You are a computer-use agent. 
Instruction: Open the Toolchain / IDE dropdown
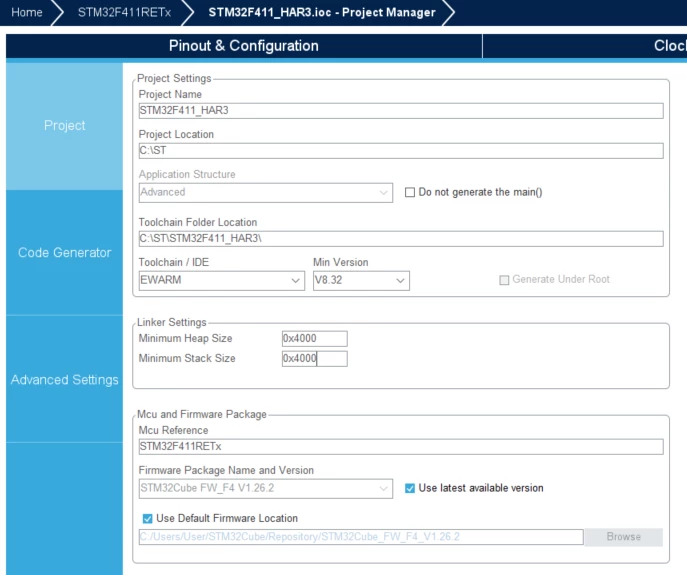click(221, 280)
